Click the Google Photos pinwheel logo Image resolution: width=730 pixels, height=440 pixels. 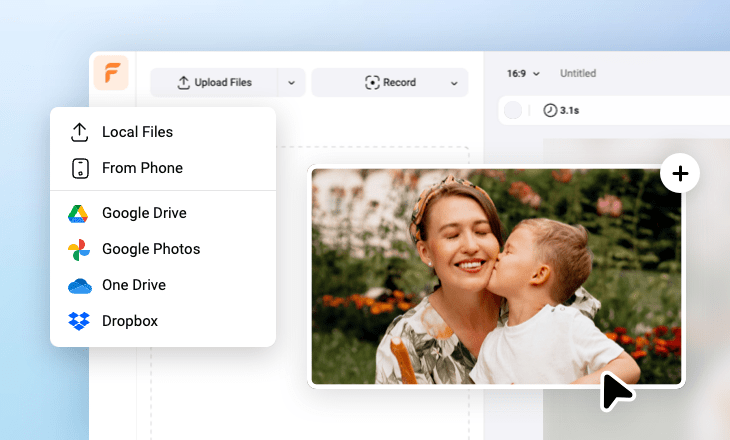point(79,250)
